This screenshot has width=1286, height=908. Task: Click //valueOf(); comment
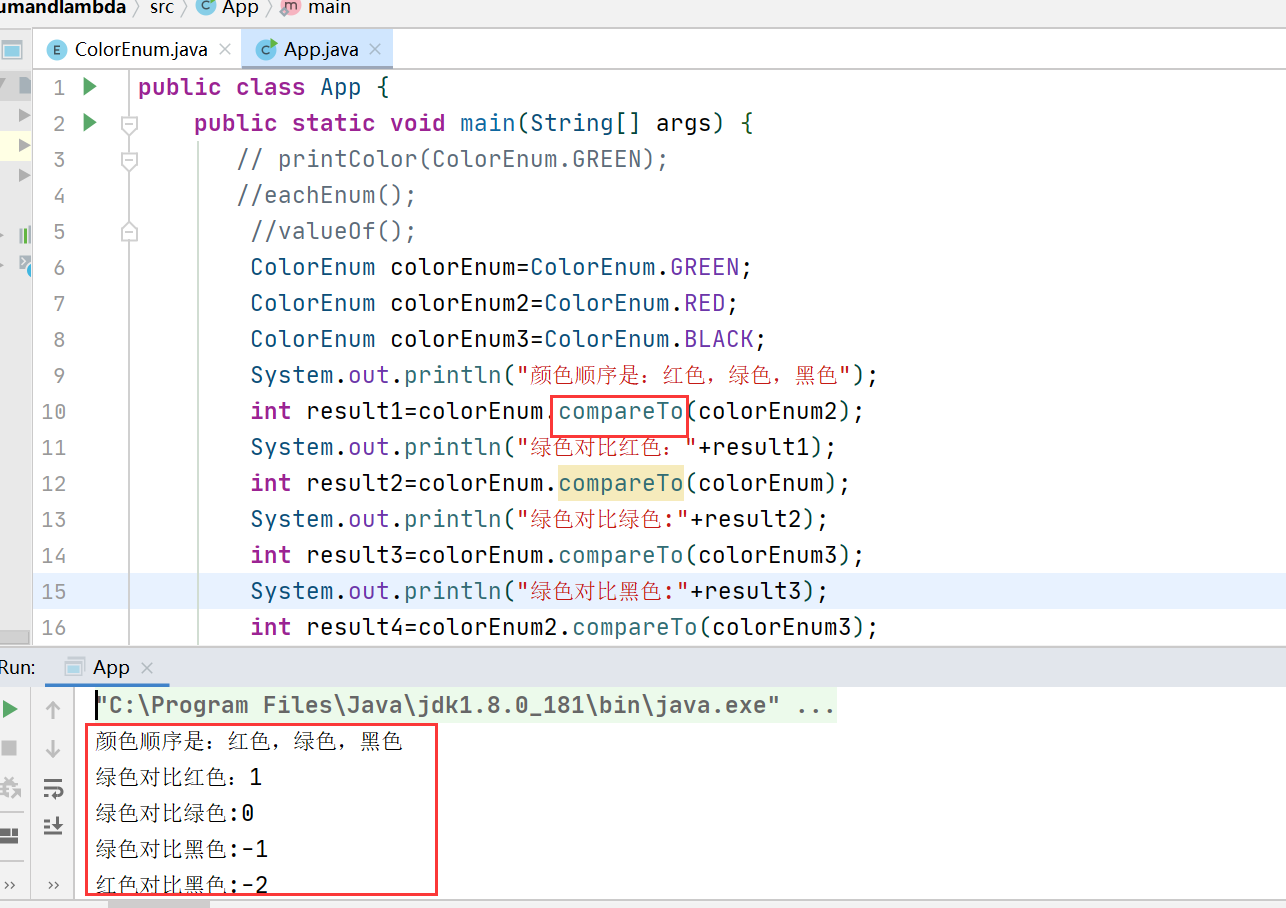point(333,231)
